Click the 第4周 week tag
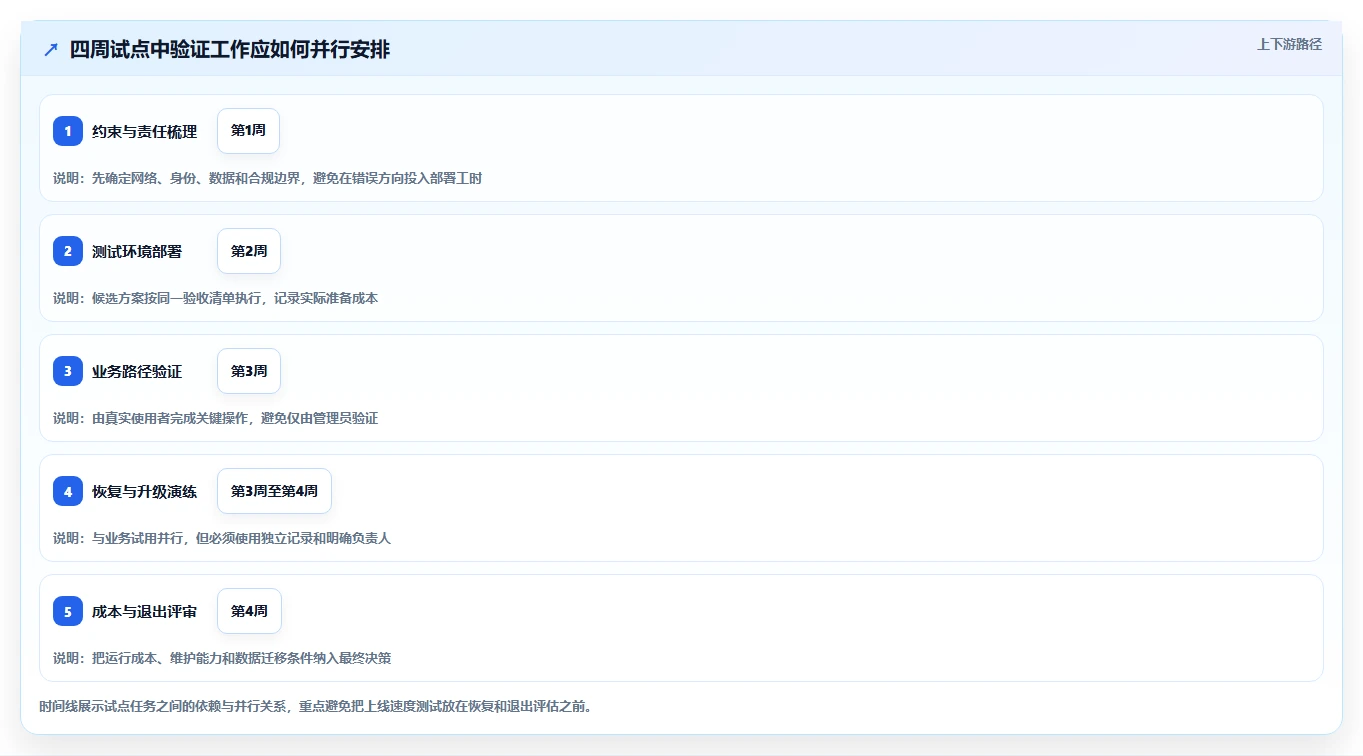Image resolution: width=1363 pixels, height=756 pixels. (x=249, y=611)
